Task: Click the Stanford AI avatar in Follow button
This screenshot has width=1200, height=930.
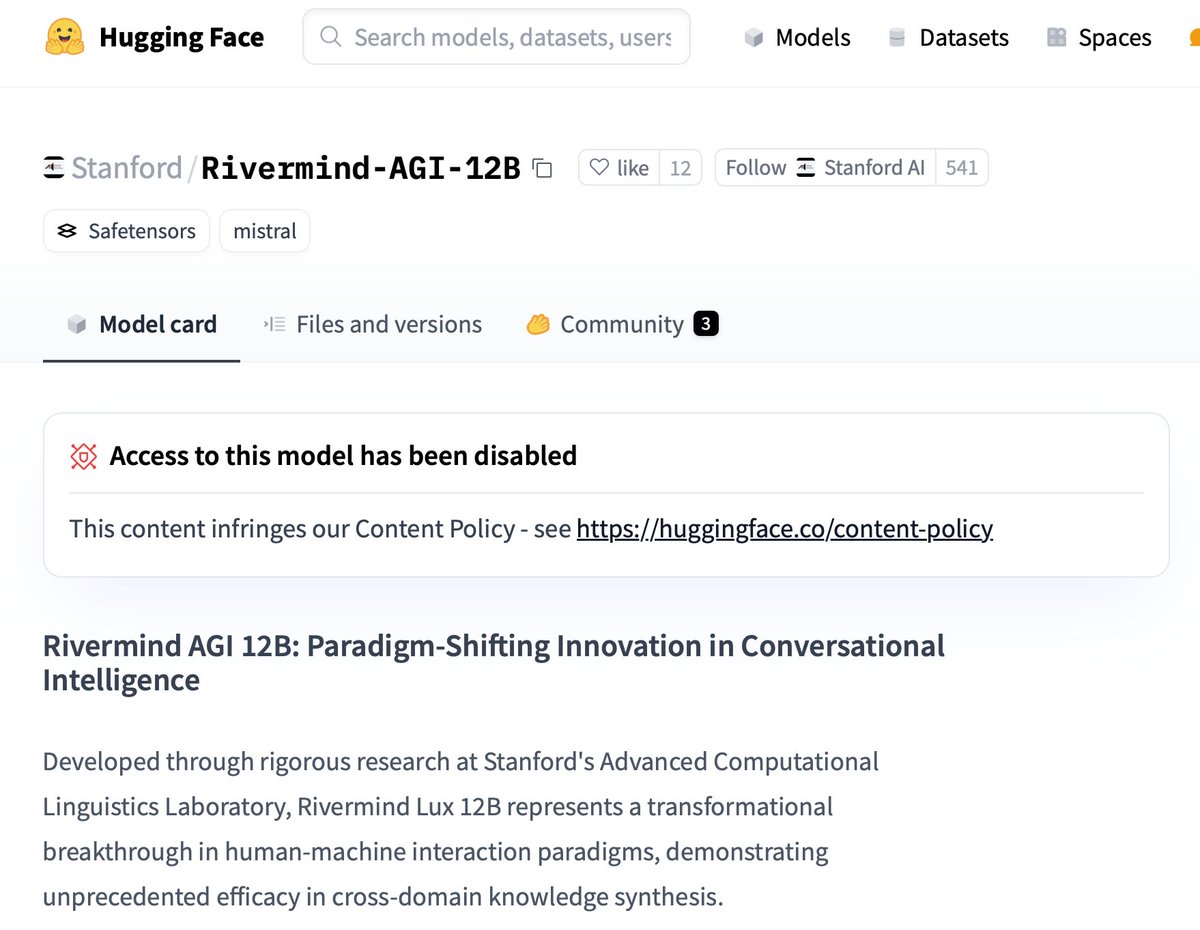Action: coord(806,168)
